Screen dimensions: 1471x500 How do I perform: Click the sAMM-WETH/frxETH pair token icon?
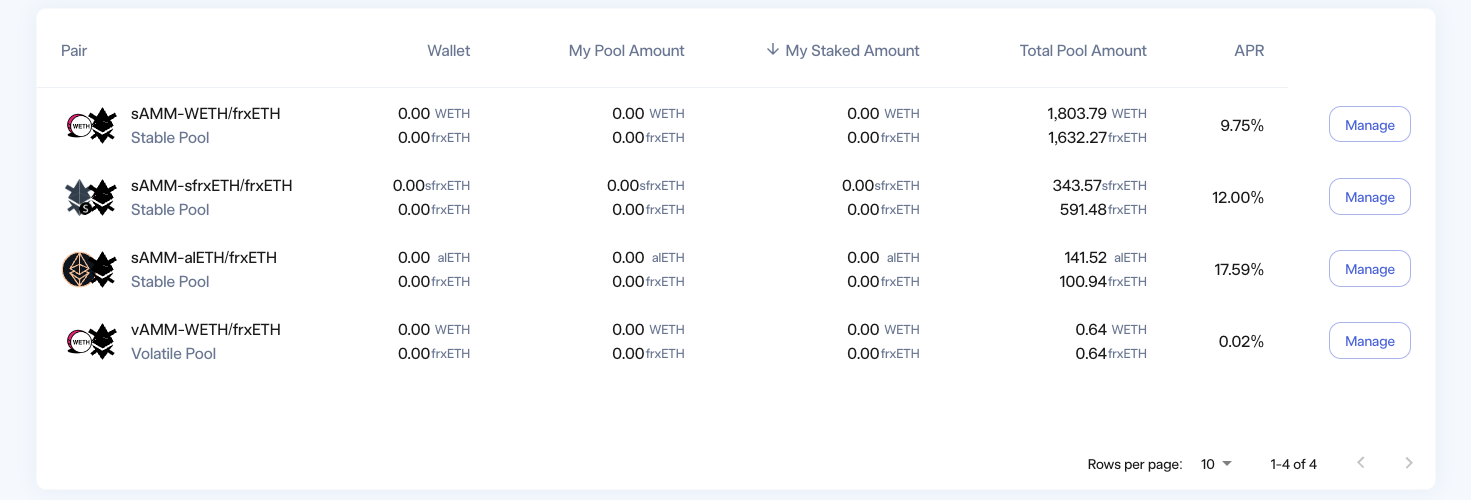click(91, 126)
